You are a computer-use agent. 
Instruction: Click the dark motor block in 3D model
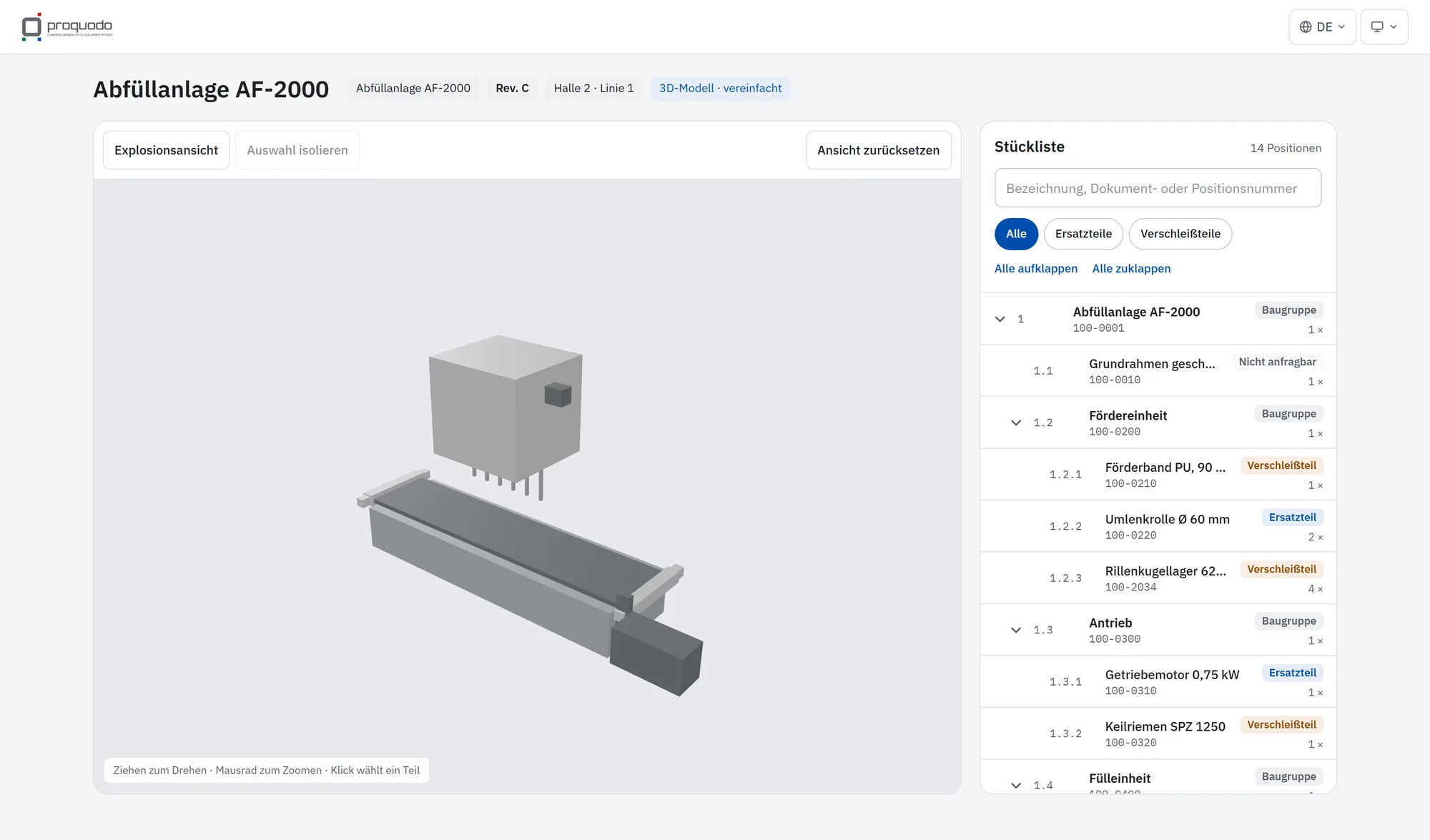pyautogui.click(x=656, y=656)
